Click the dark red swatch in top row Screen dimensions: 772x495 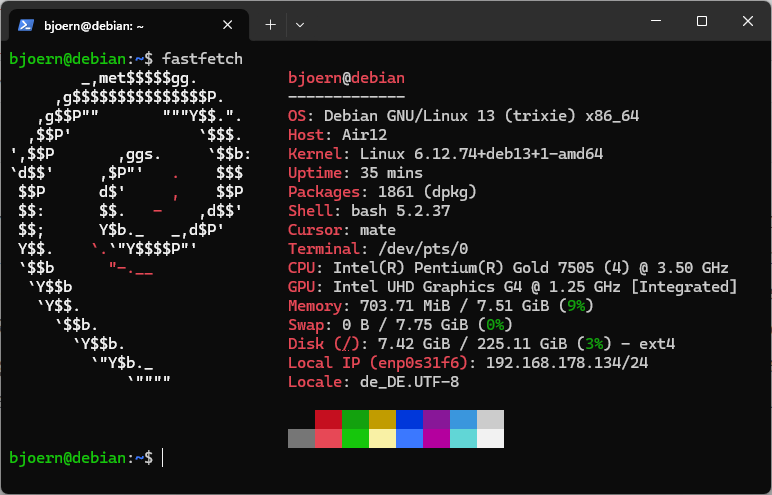pos(328,419)
